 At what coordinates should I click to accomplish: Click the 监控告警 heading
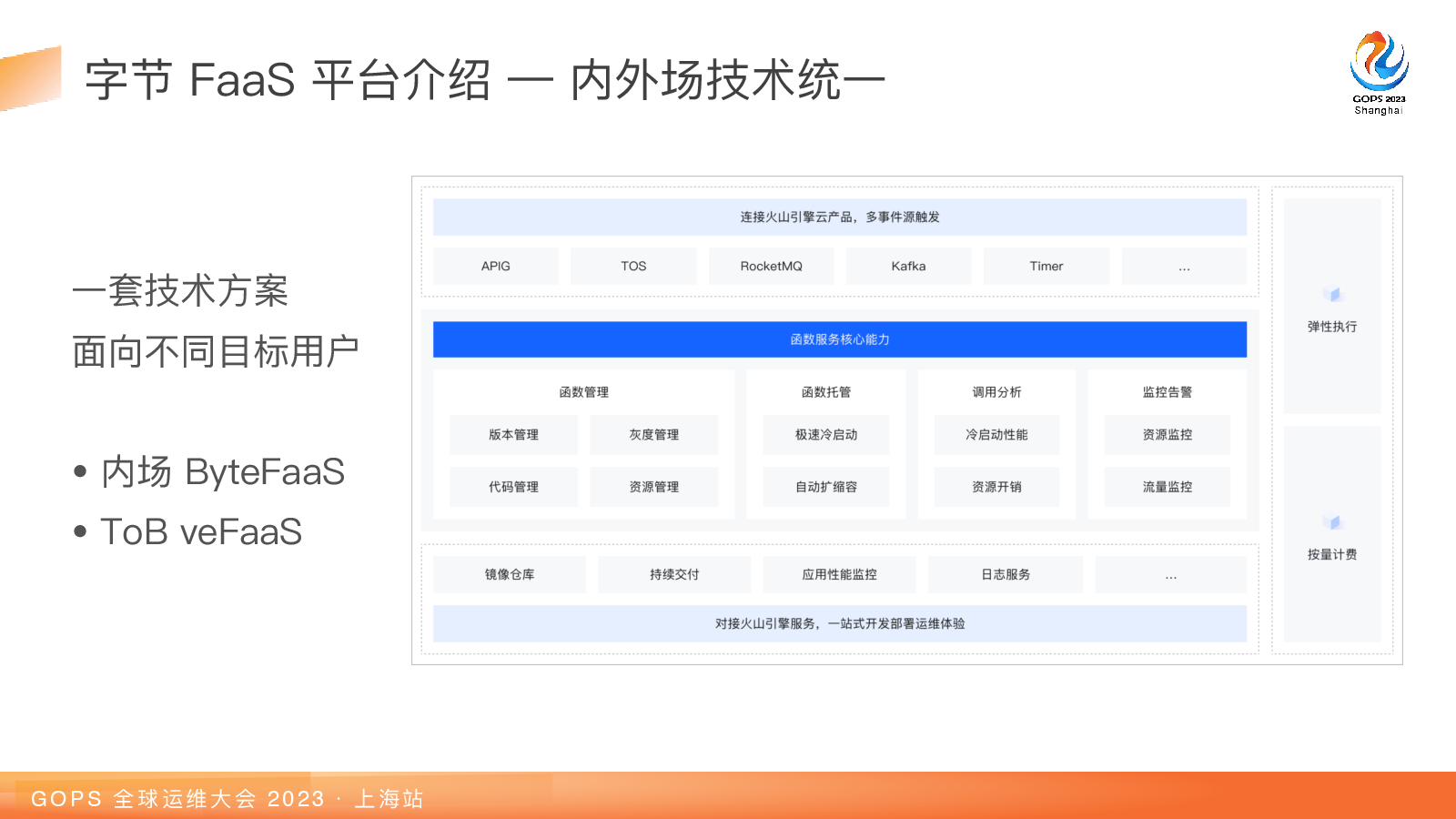tap(1168, 392)
